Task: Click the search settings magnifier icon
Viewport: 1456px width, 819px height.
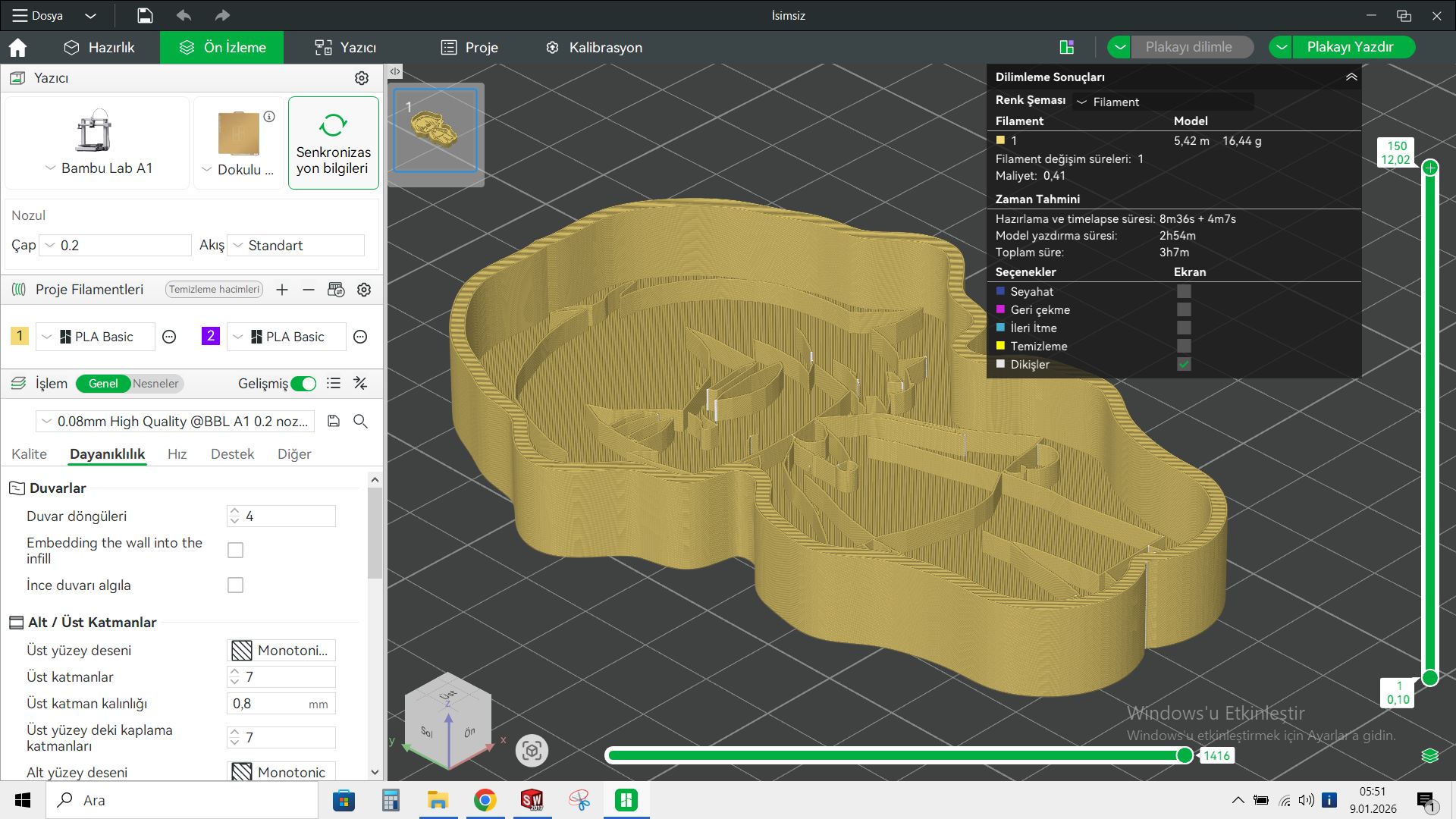Action: (360, 422)
